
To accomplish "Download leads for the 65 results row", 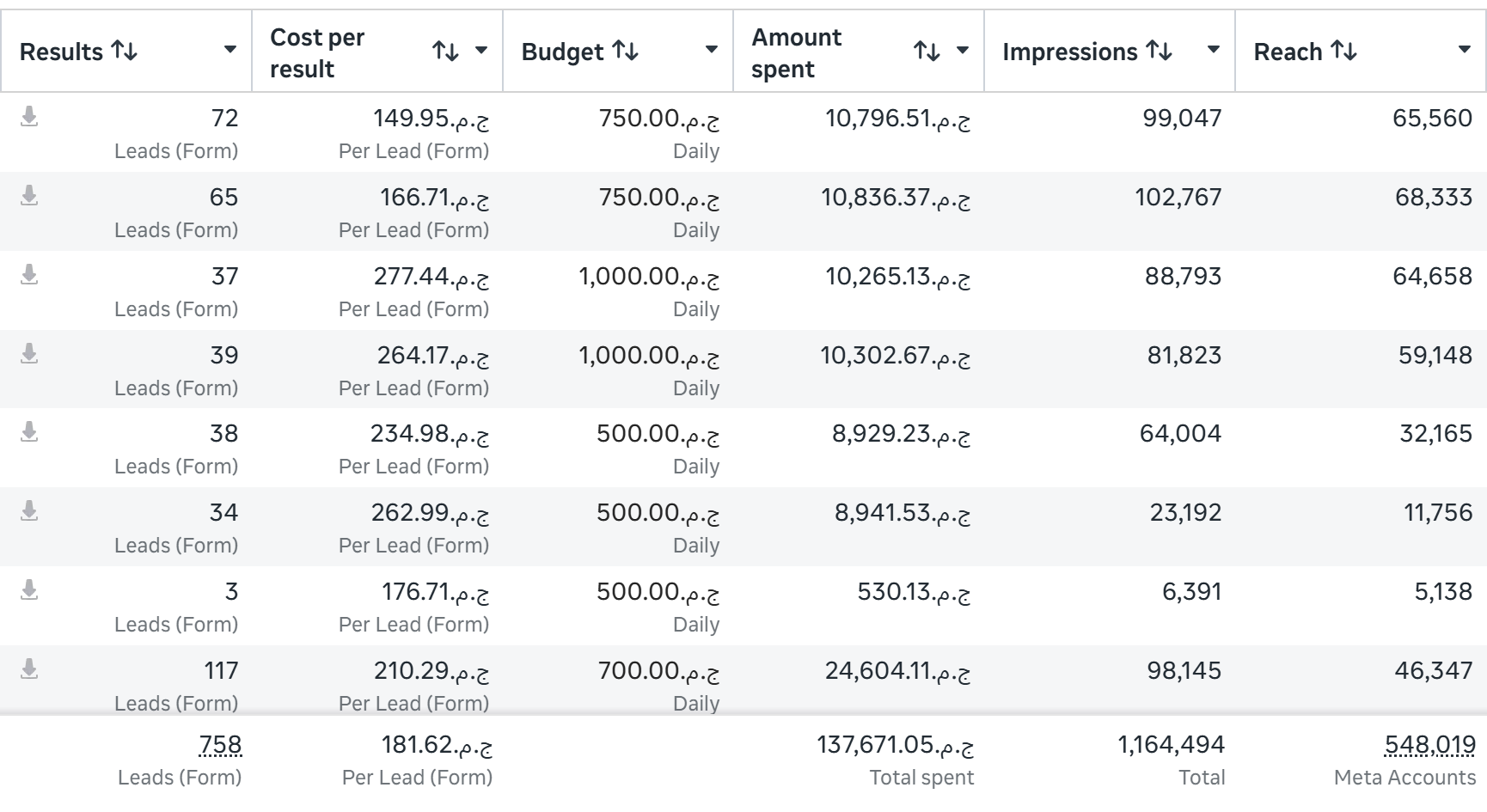I will click(29, 195).
